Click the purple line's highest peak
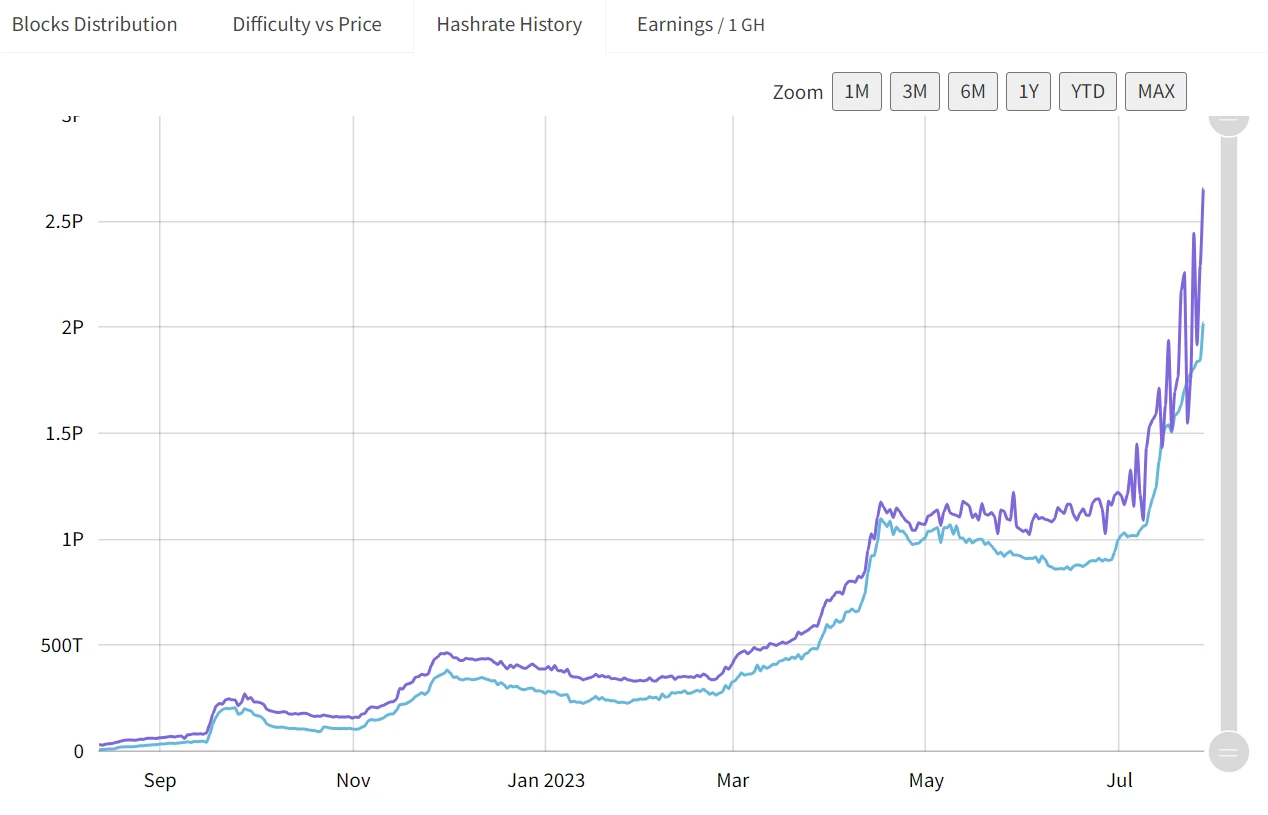The height and width of the screenshot is (815, 1268). tap(1203, 189)
